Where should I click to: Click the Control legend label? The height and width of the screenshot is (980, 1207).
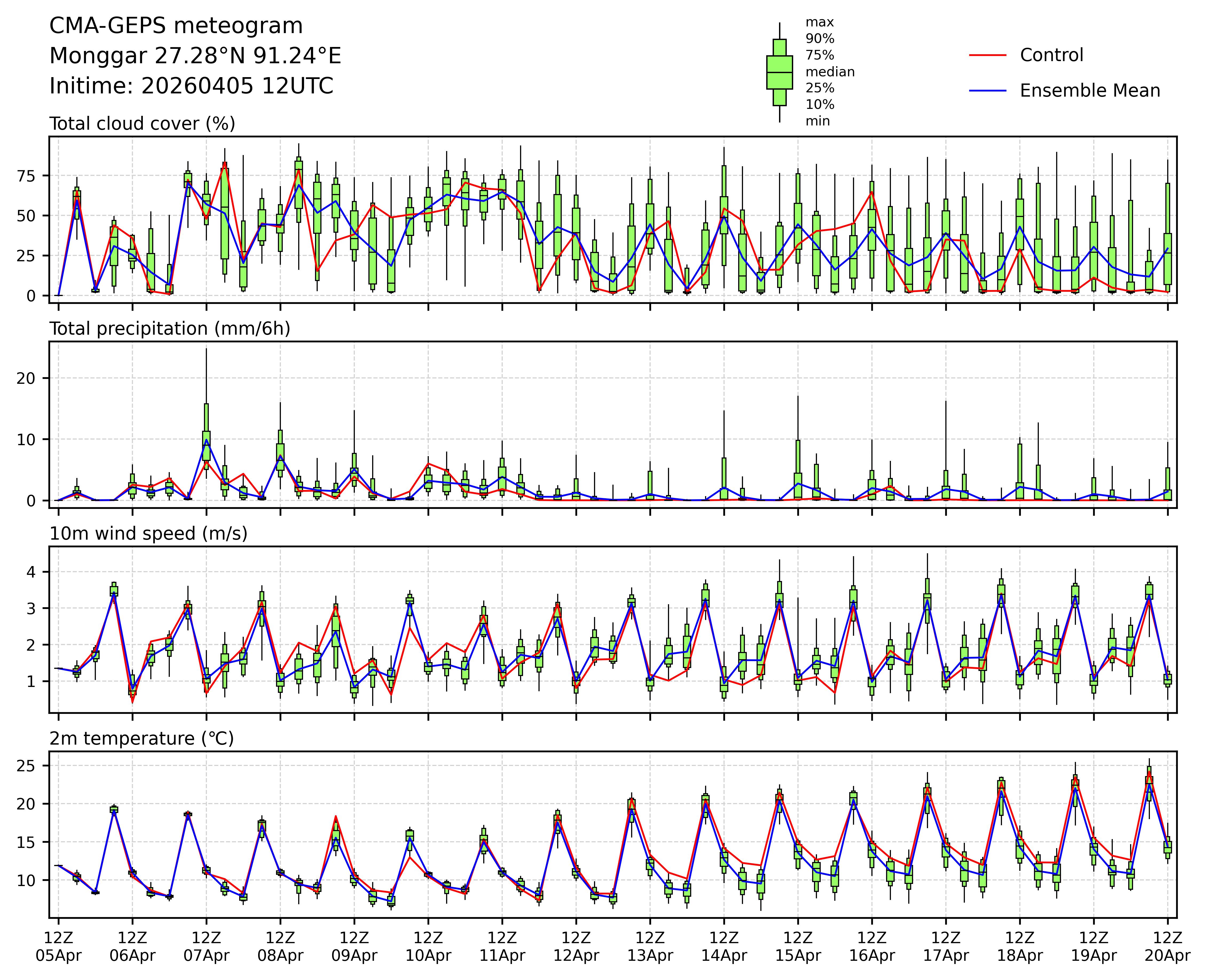tap(1051, 55)
